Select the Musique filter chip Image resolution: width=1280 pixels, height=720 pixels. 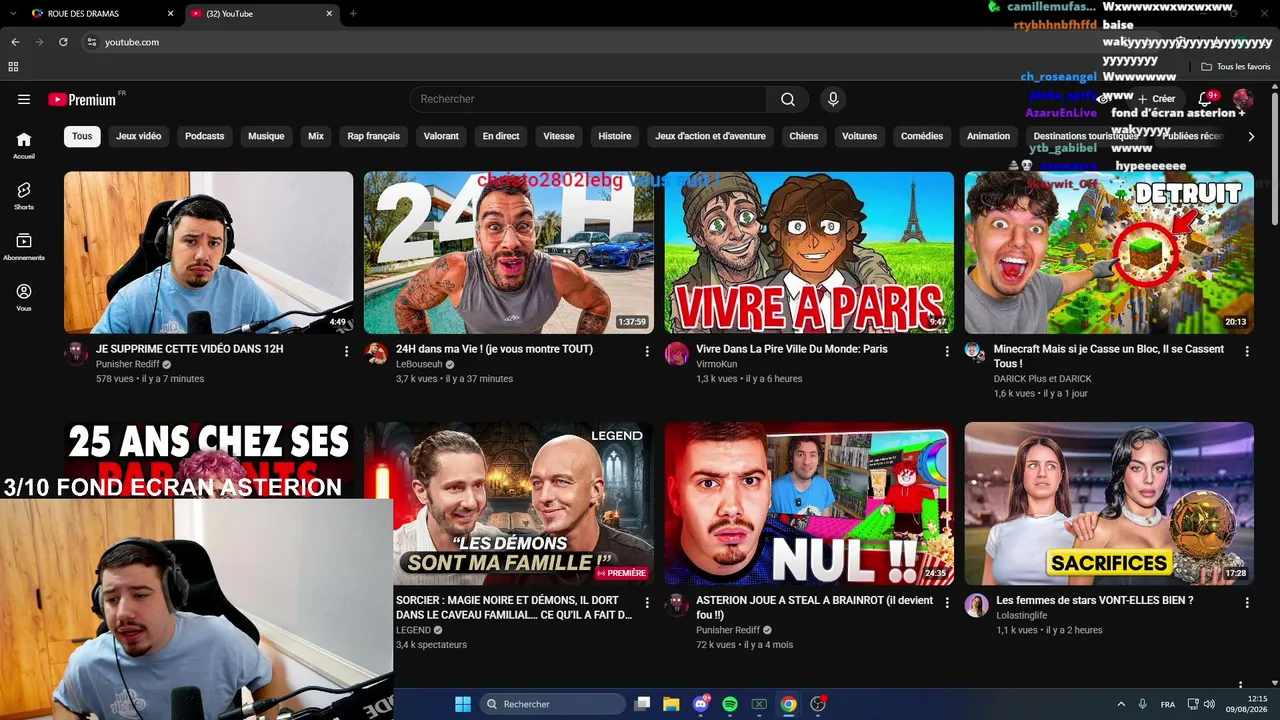click(x=266, y=136)
